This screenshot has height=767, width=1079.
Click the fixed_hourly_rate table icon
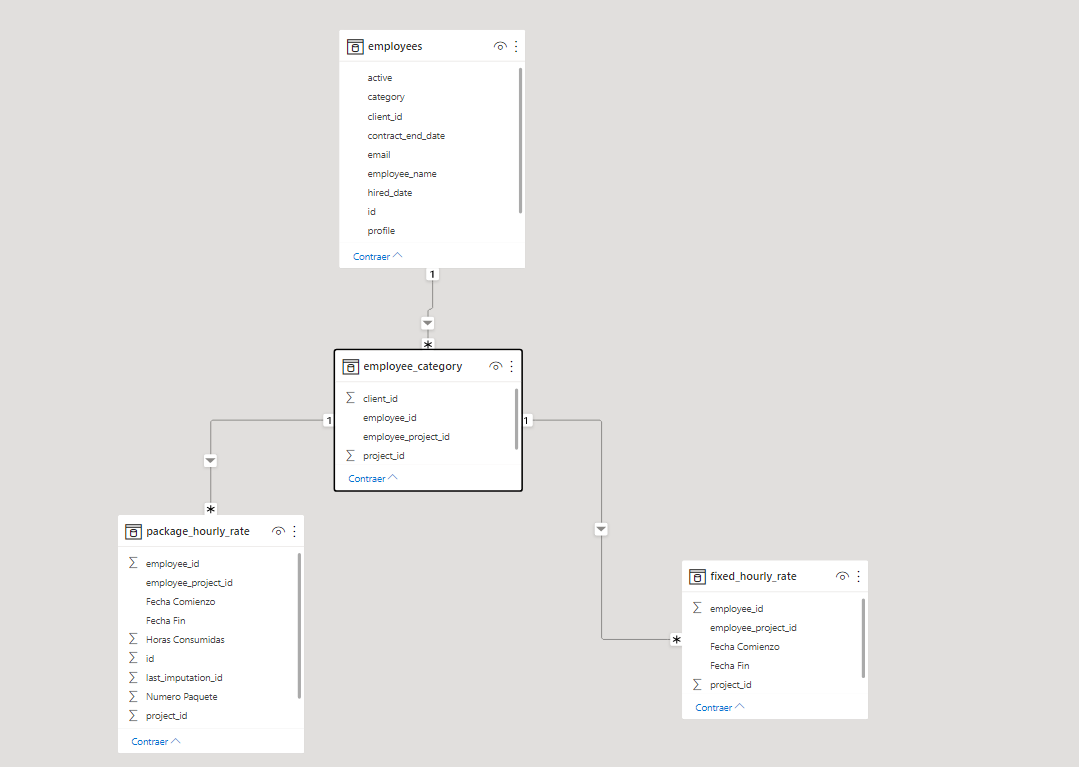point(697,576)
